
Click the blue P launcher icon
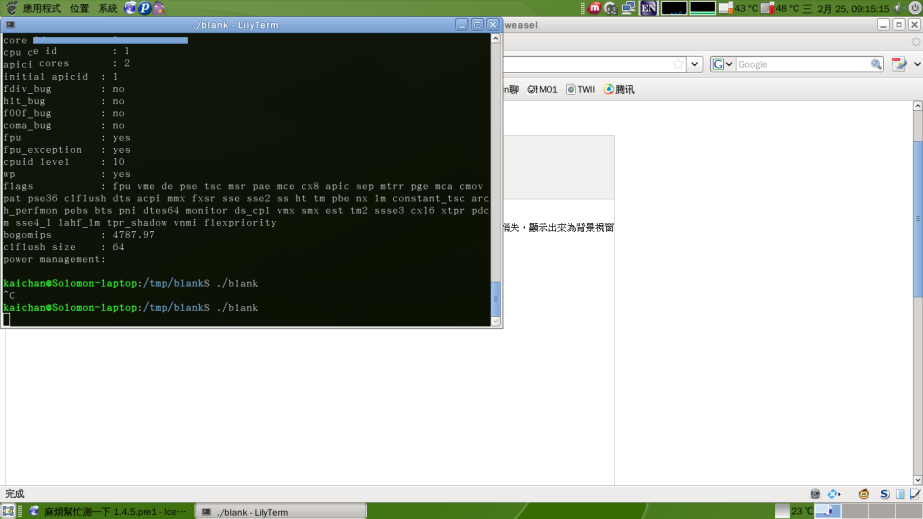pos(144,8)
